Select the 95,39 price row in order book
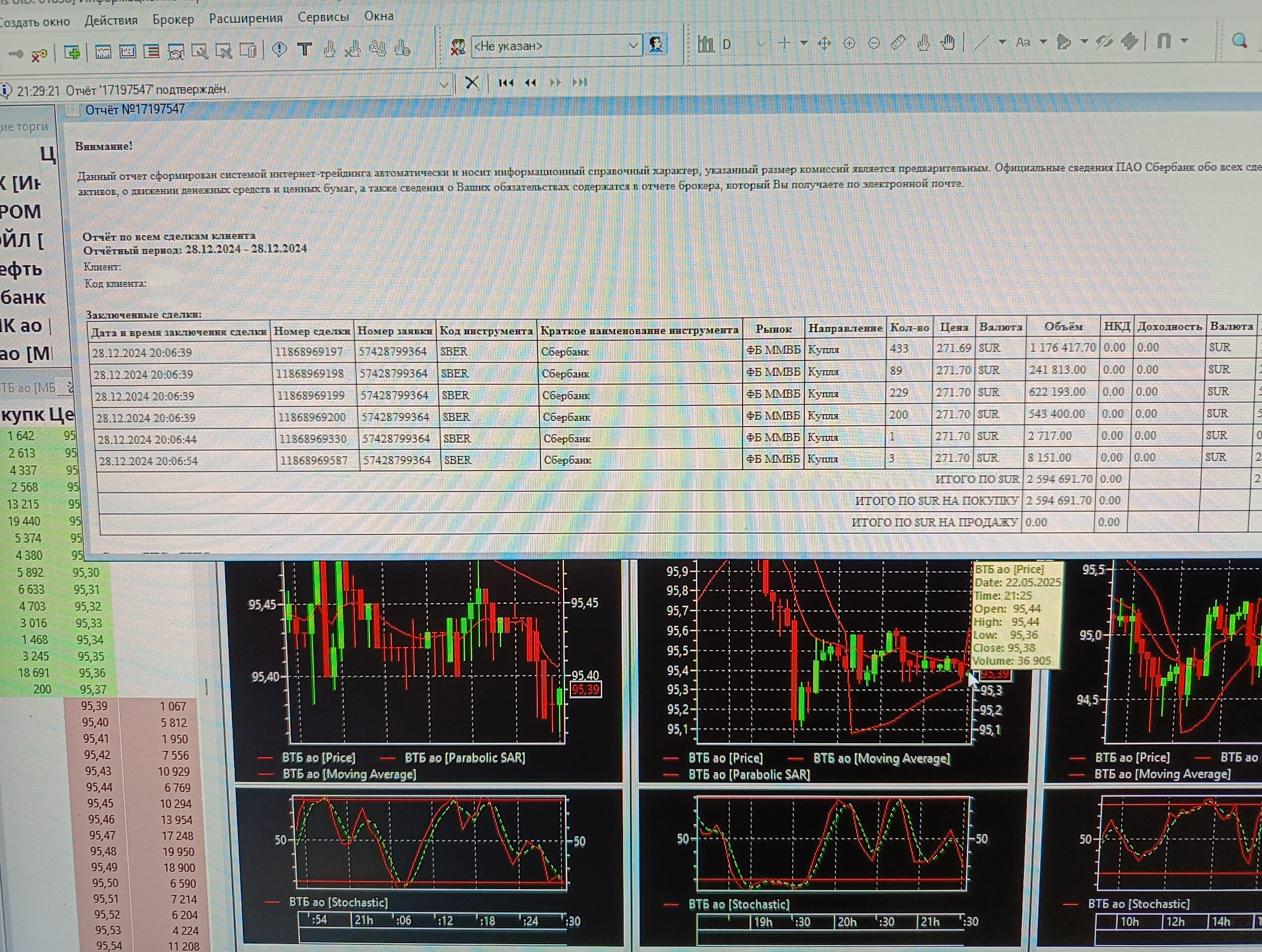The height and width of the screenshot is (952, 1262). coord(94,706)
